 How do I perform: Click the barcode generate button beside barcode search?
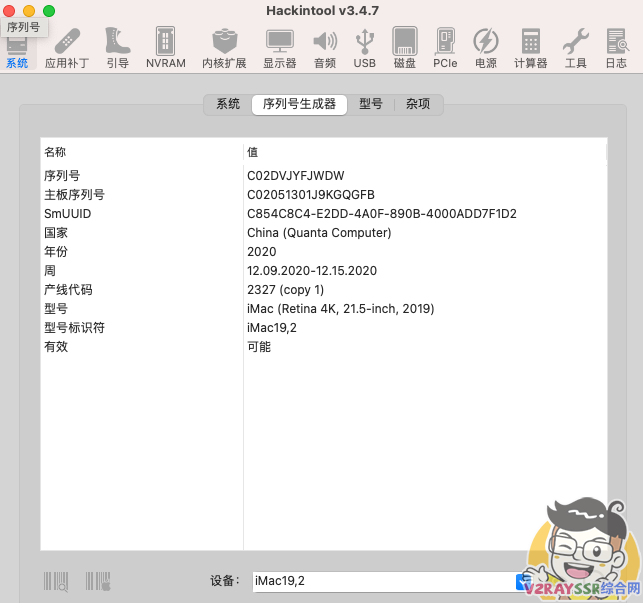(97, 581)
